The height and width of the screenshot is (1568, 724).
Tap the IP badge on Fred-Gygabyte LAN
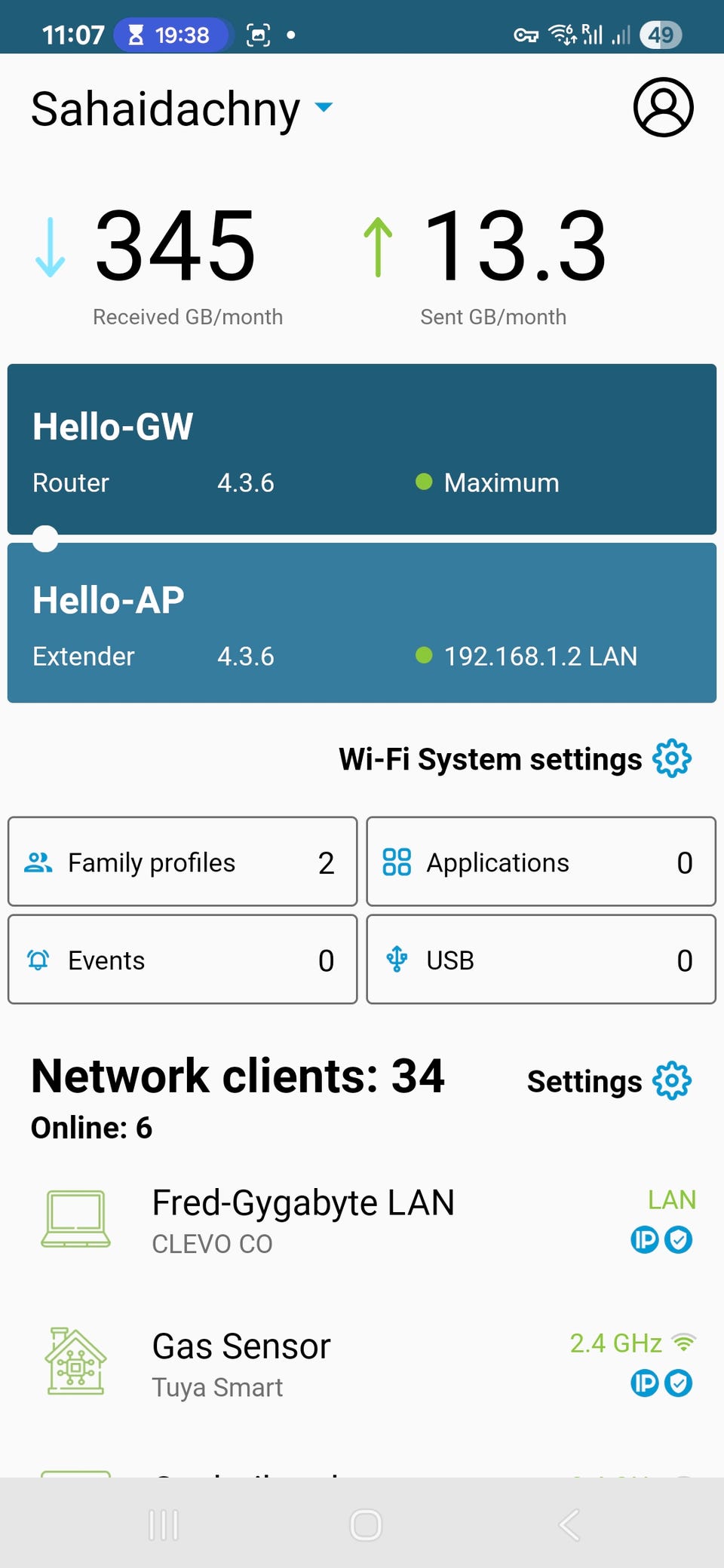[645, 1240]
